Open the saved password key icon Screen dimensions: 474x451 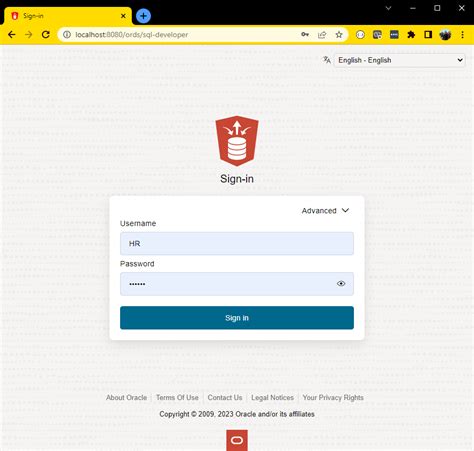[x=305, y=35]
